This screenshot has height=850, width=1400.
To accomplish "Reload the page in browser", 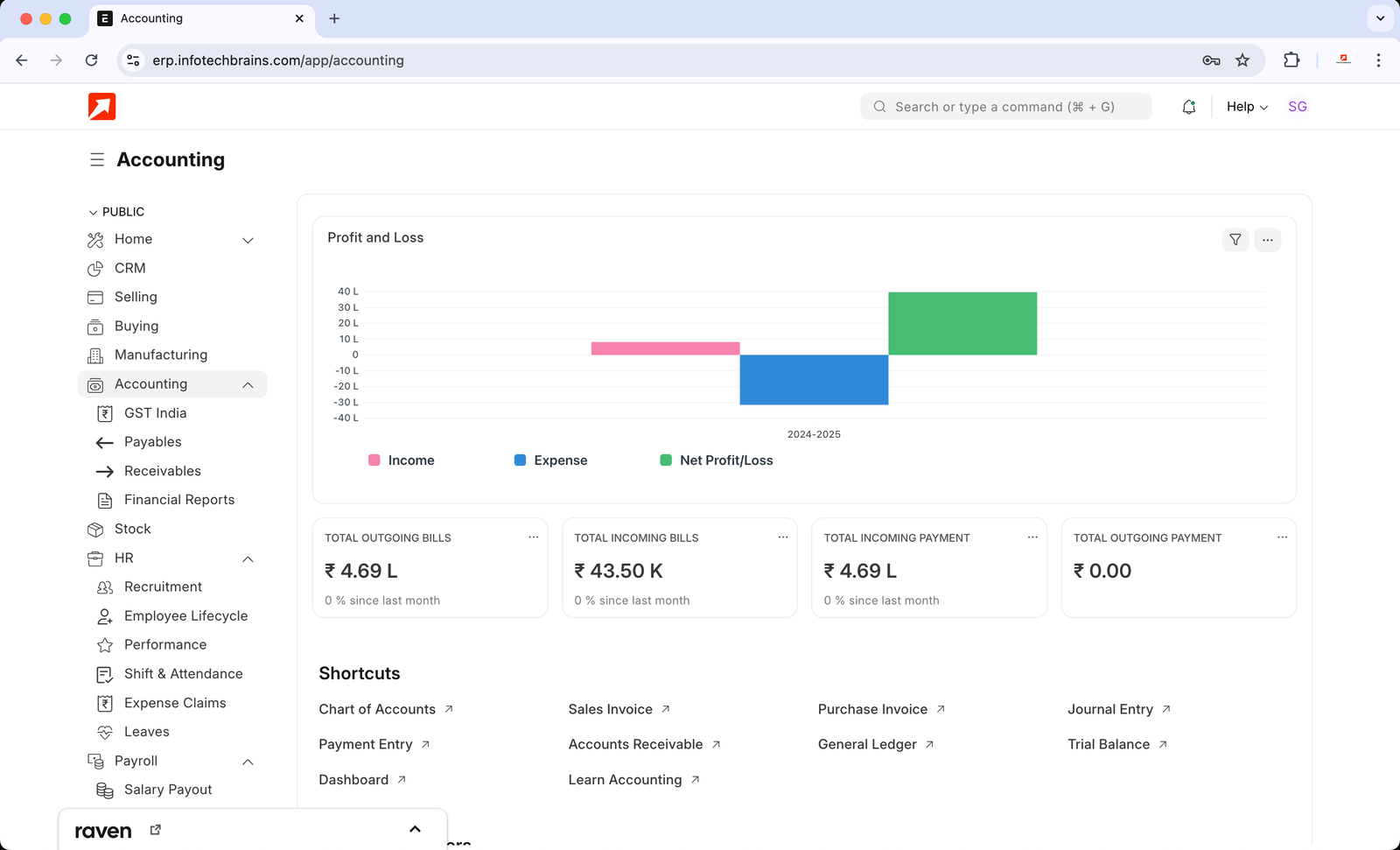I will tap(92, 60).
